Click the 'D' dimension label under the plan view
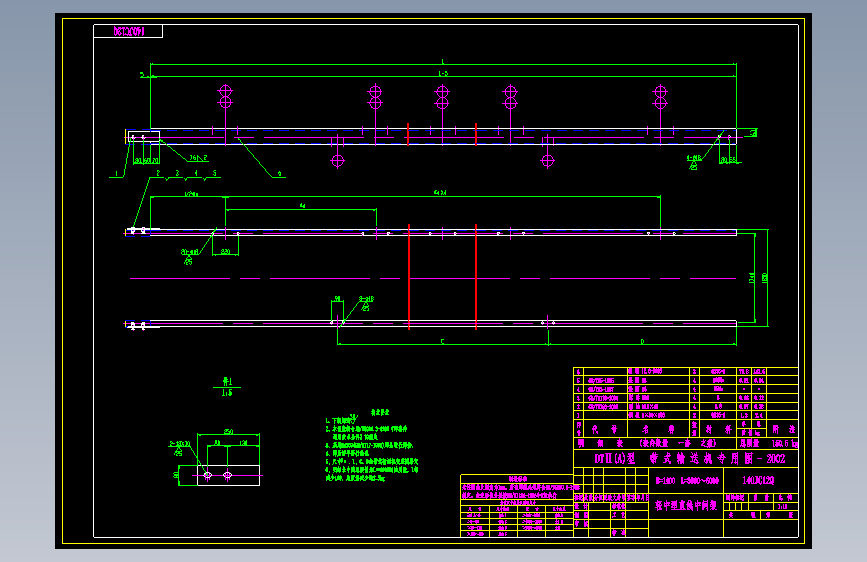This screenshot has width=867, height=562. [x=642, y=341]
